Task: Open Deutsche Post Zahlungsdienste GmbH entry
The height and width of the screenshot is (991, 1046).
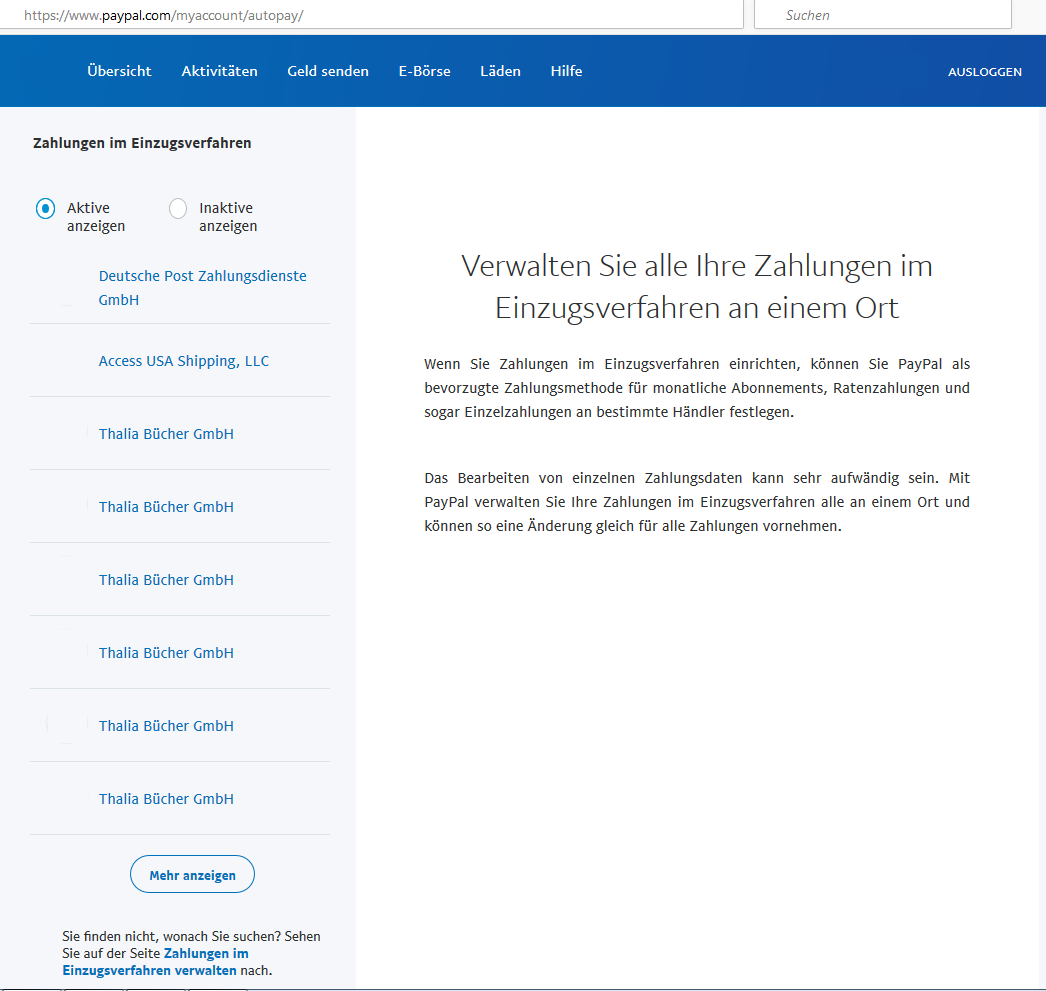Action: click(x=202, y=287)
